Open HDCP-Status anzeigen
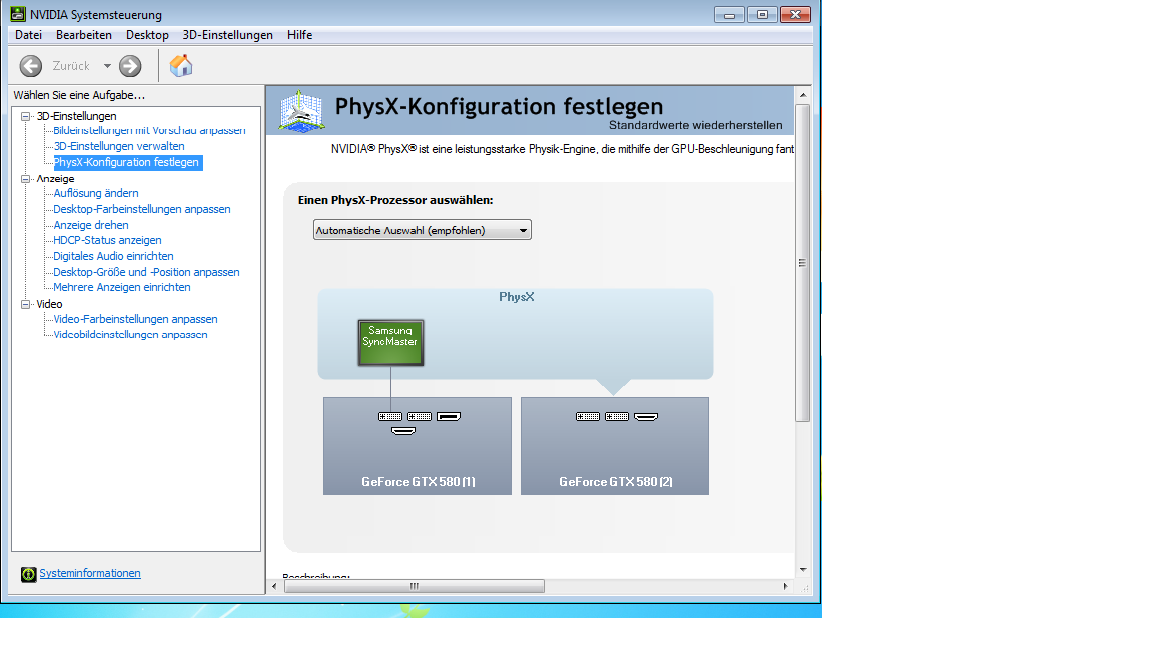 click(x=107, y=240)
